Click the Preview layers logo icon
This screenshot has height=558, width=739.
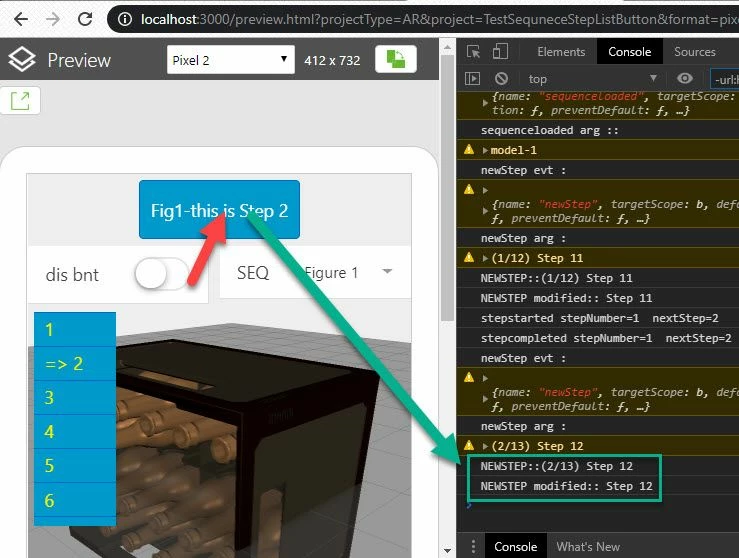pos(22,60)
